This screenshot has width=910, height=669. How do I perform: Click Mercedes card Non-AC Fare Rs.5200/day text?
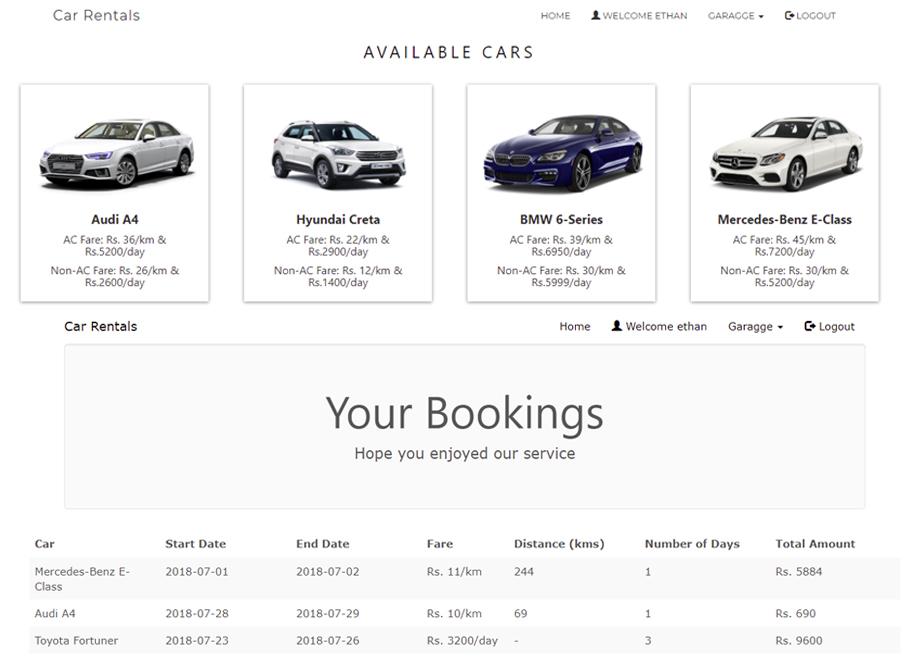click(x=785, y=283)
